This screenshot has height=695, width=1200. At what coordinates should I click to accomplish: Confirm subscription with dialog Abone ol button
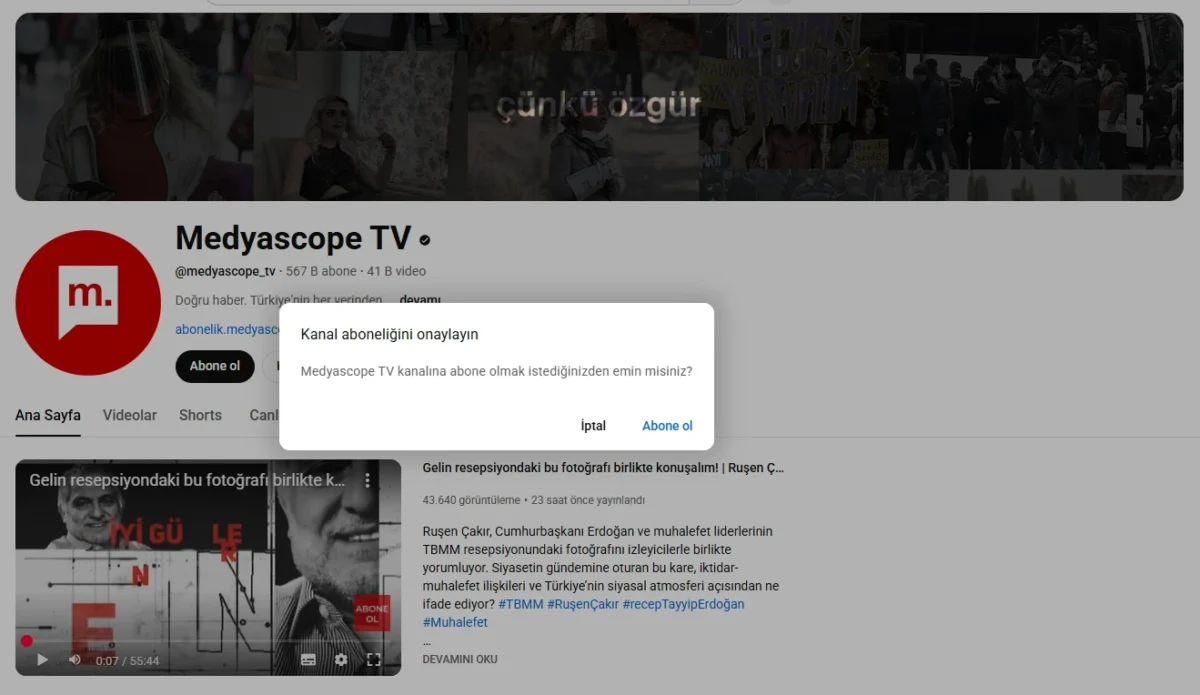pyautogui.click(x=667, y=426)
